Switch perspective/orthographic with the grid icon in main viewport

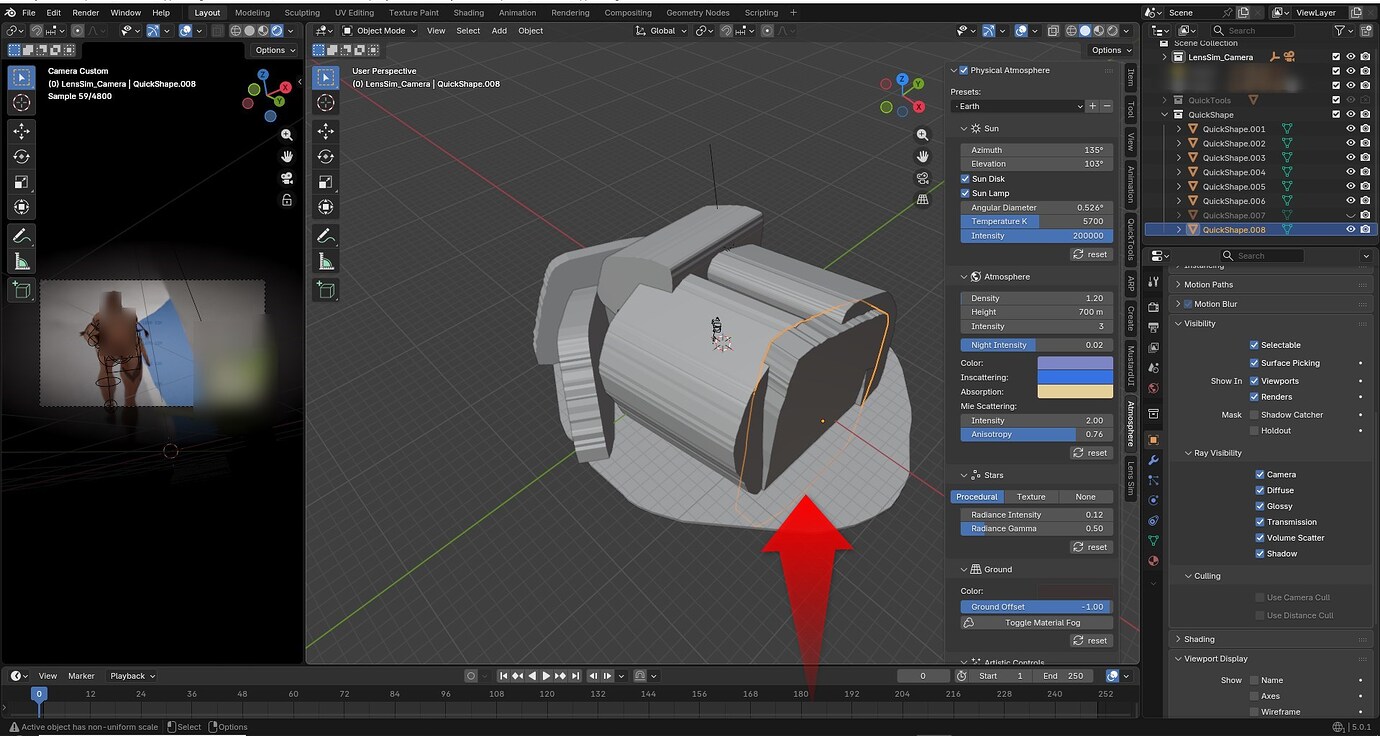point(923,200)
